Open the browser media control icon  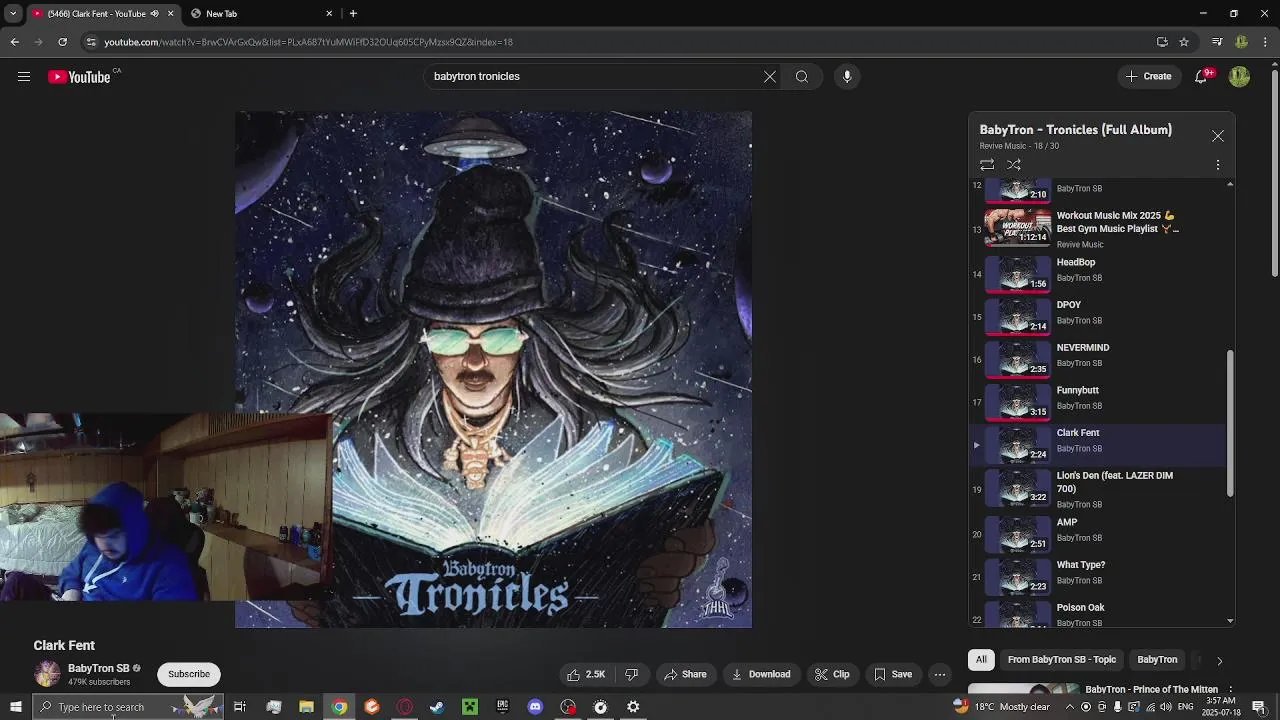point(1217,42)
